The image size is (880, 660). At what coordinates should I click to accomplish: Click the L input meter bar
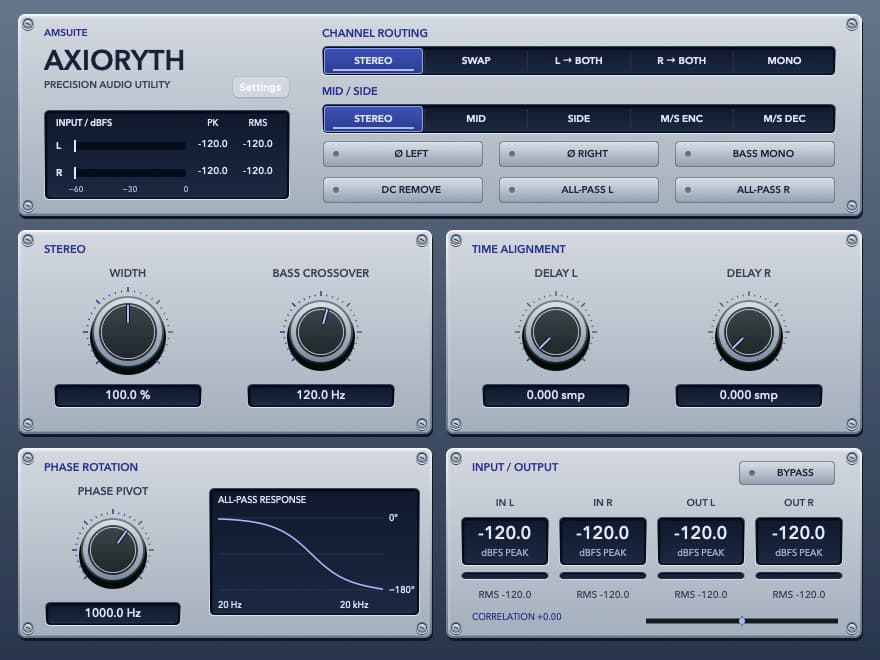pyautogui.click(x=130, y=146)
